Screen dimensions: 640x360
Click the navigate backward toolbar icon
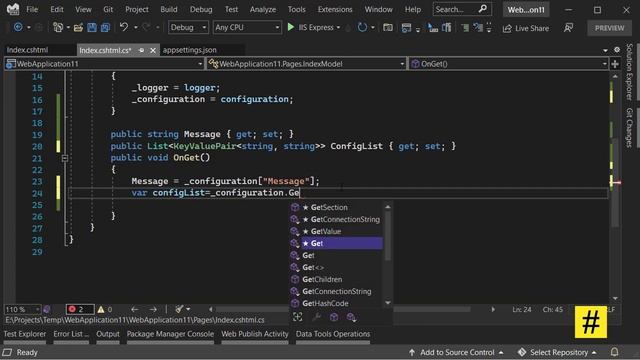(x=18, y=27)
